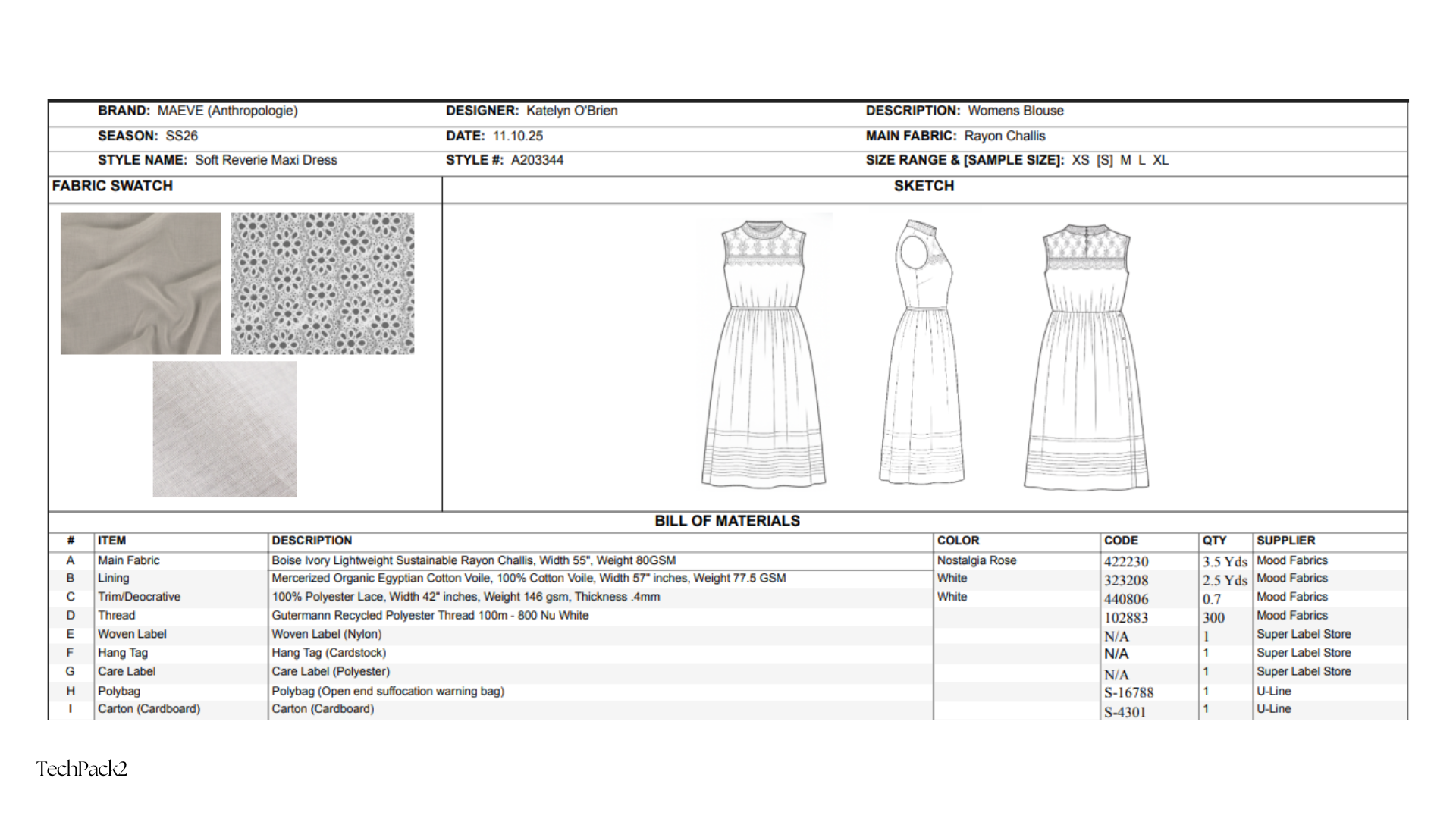Image resolution: width=1456 pixels, height=819 pixels.
Task: Click the Nostalgia Rose color cell
Action: point(976,560)
